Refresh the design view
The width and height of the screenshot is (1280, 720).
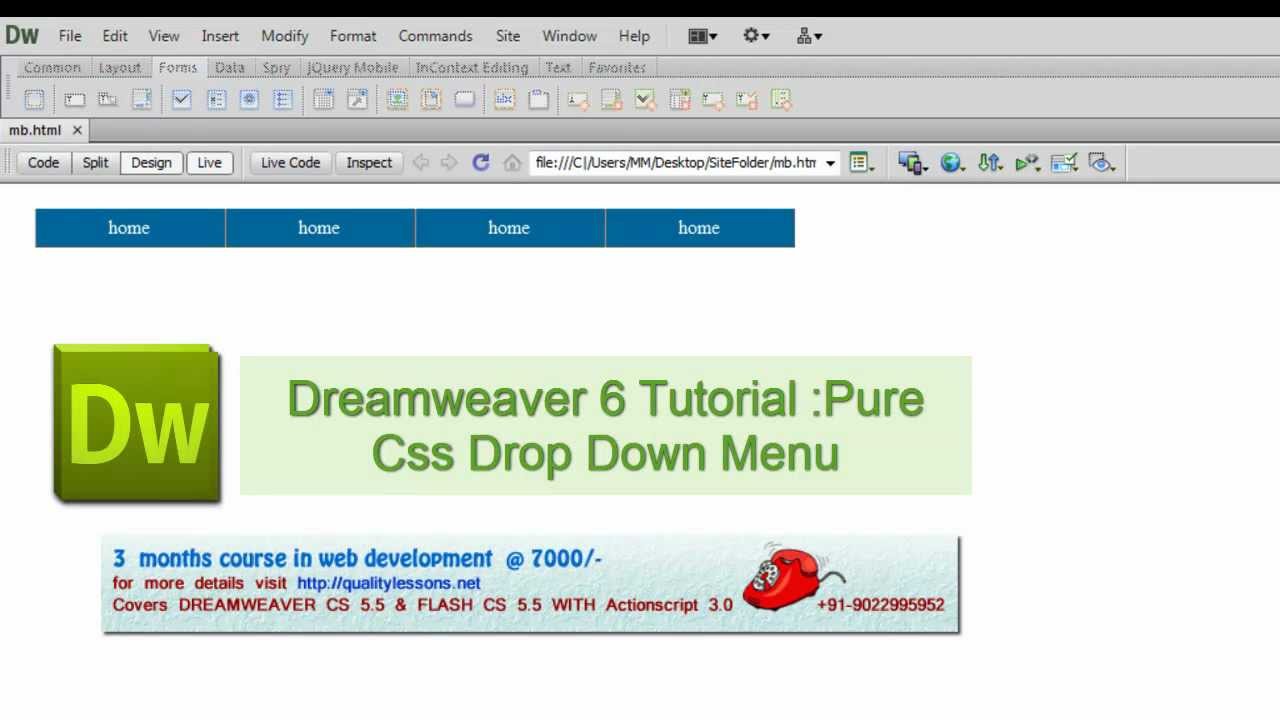[x=481, y=163]
